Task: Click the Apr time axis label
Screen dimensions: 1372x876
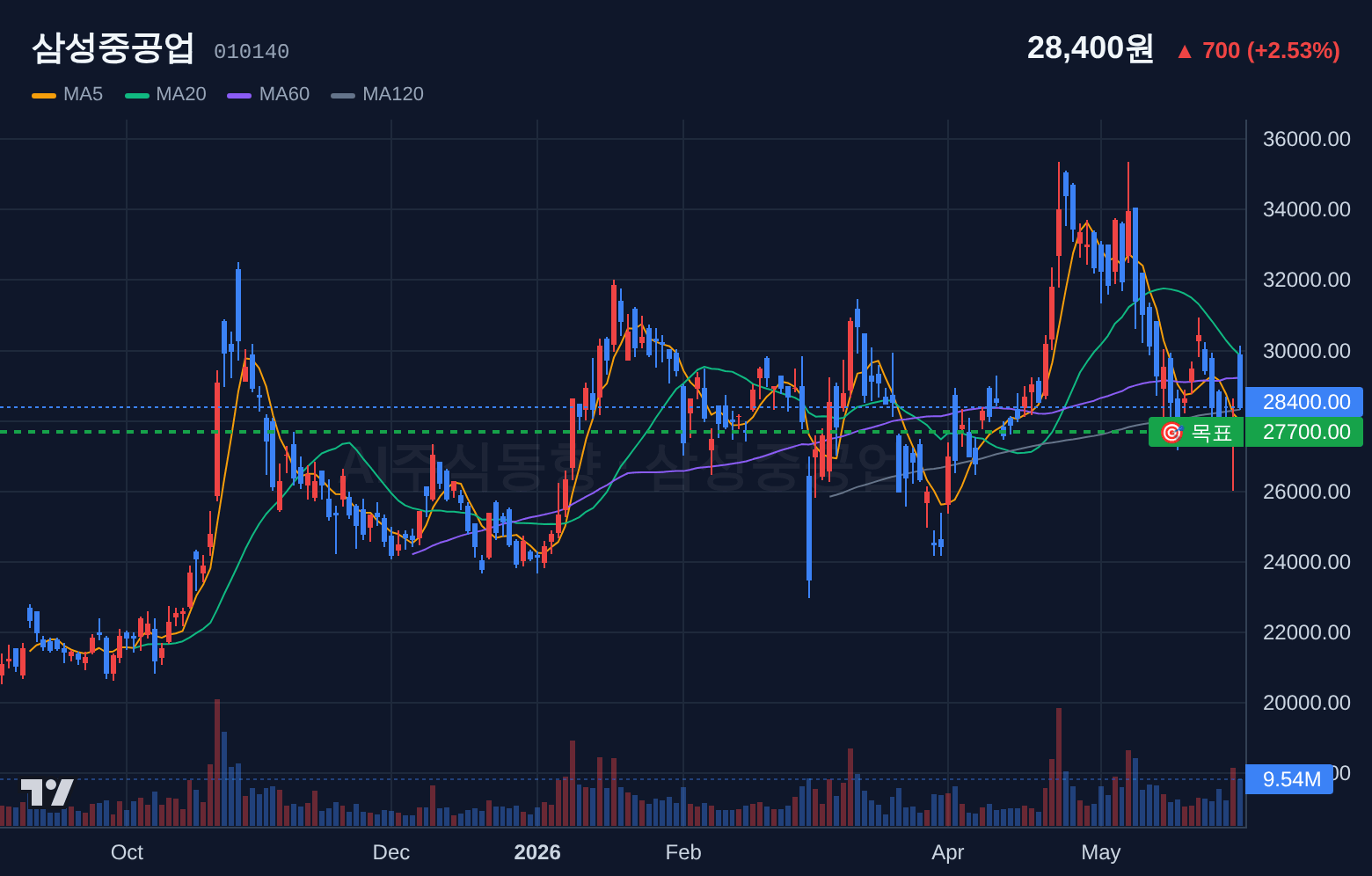Action: point(948,852)
